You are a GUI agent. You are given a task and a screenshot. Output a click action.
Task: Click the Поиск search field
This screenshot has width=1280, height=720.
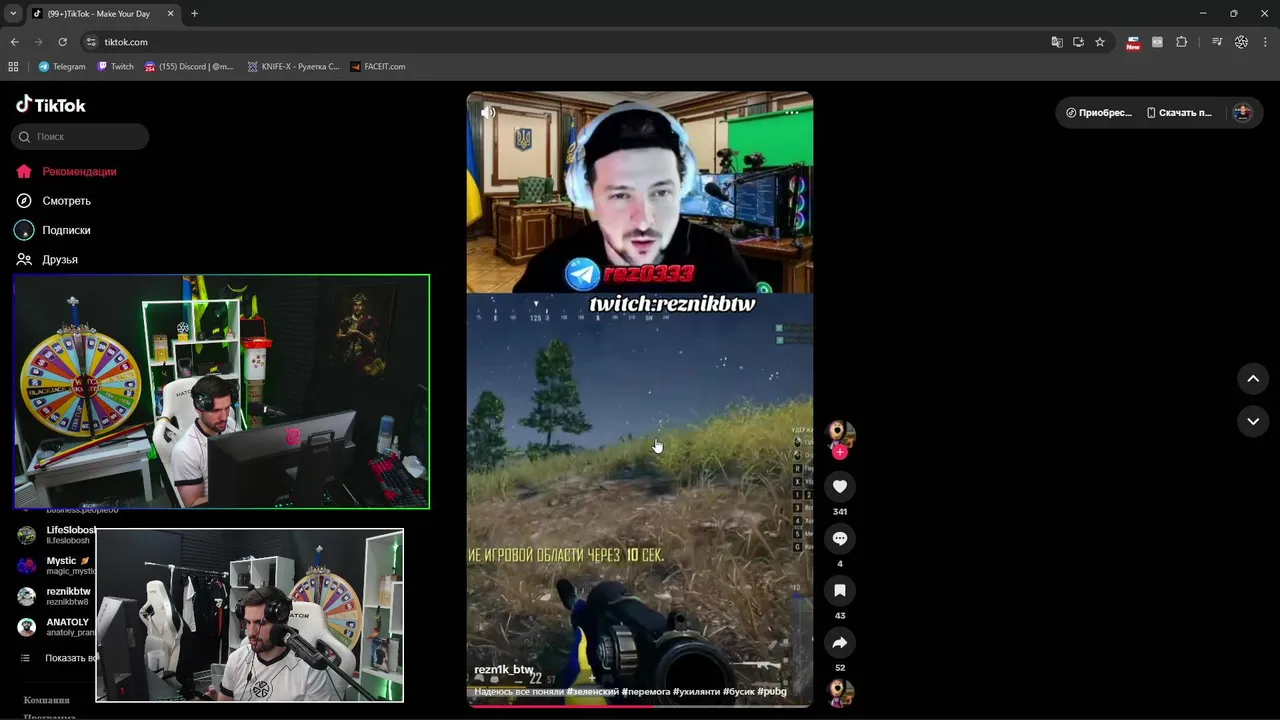(x=80, y=136)
